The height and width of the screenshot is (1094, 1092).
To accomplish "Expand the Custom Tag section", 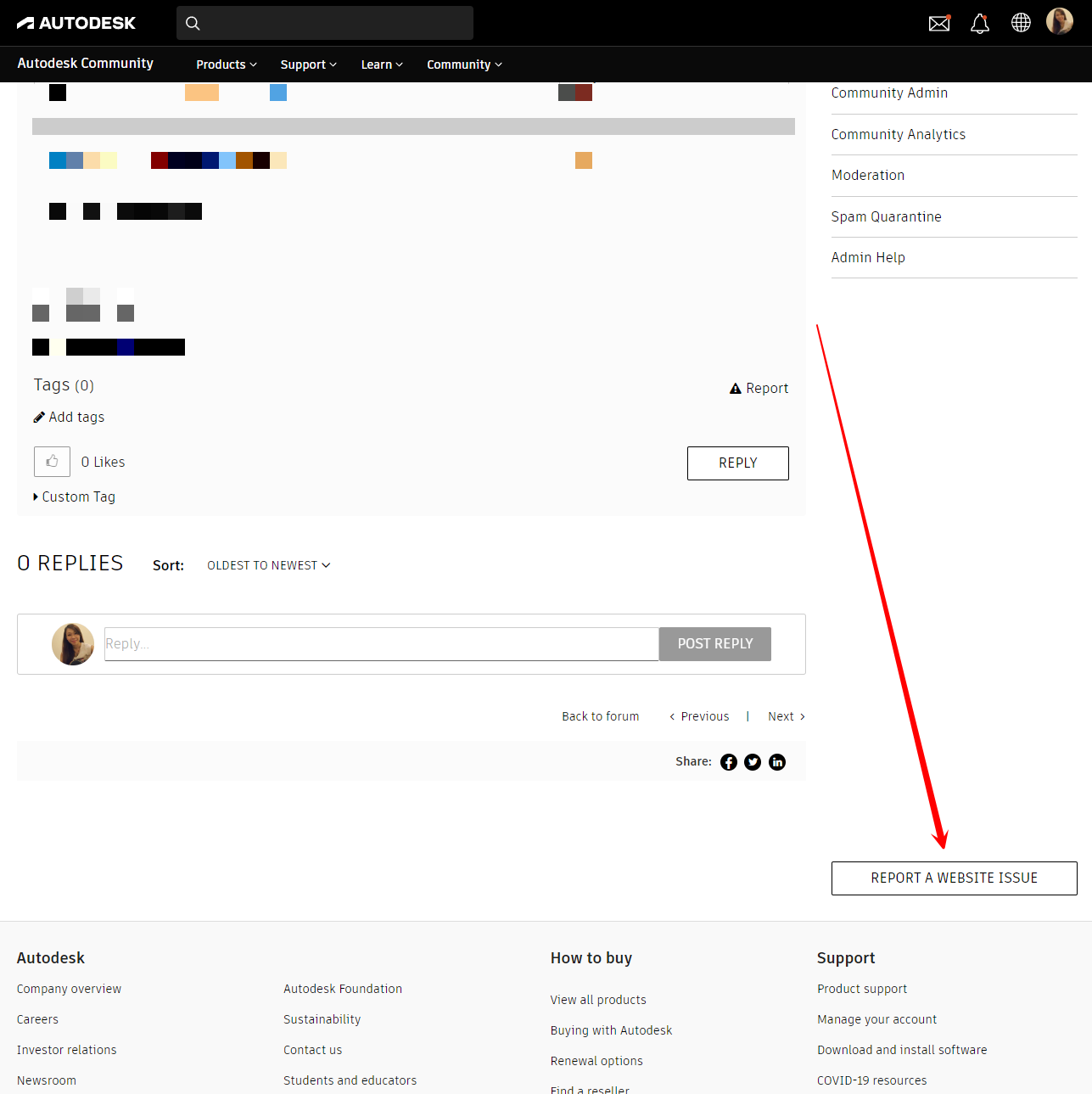I will tap(75, 497).
